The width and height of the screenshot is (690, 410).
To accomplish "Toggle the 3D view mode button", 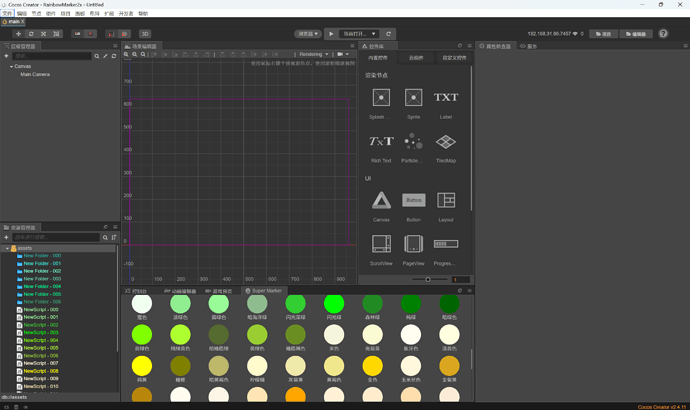I will click(x=145, y=34).
